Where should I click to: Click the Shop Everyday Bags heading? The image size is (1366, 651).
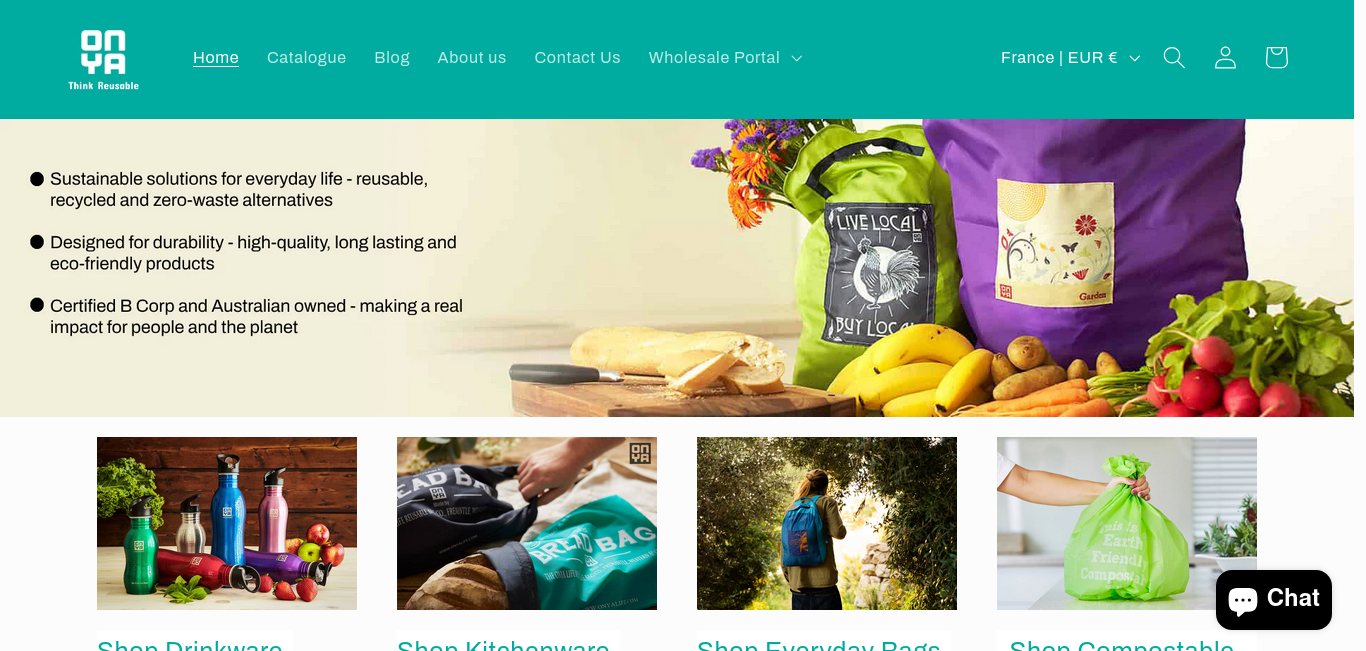point(819,644)
